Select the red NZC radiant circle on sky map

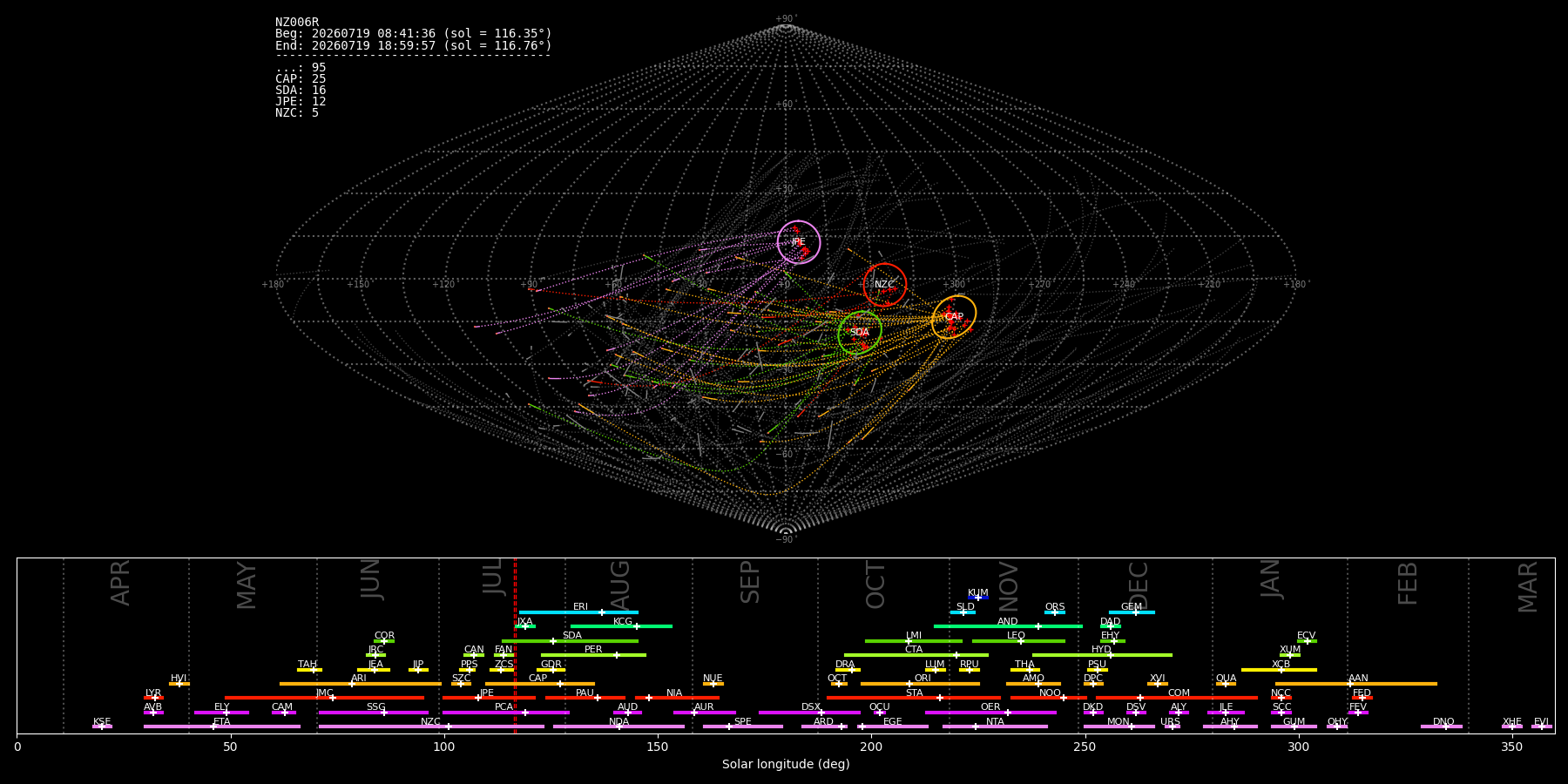(x=885, y=285)
